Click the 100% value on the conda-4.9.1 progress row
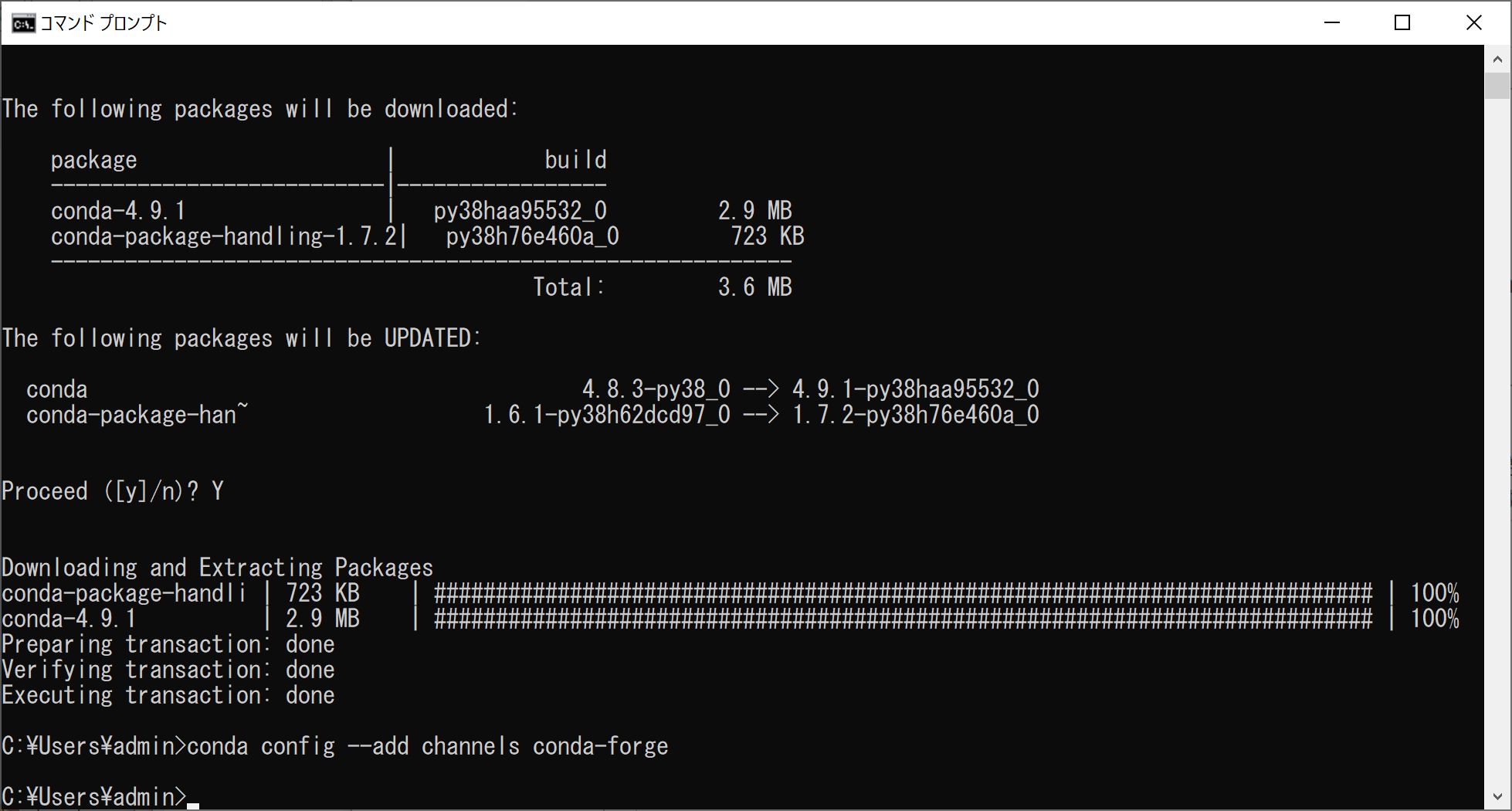The width and height of the screenshot is (1512, 811). point(1435,619)
